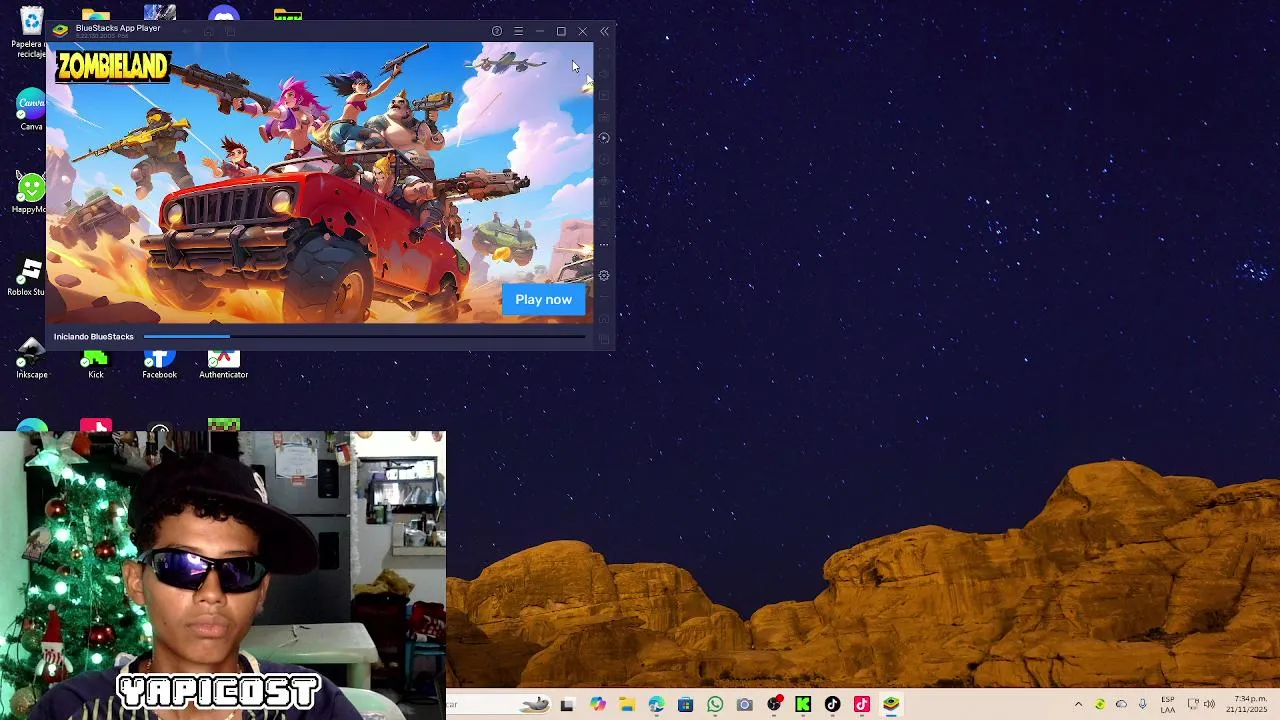Select the Authenticator desktop shortcut
The height and width of the screenshot is (720, 1280).
(224, 365)
